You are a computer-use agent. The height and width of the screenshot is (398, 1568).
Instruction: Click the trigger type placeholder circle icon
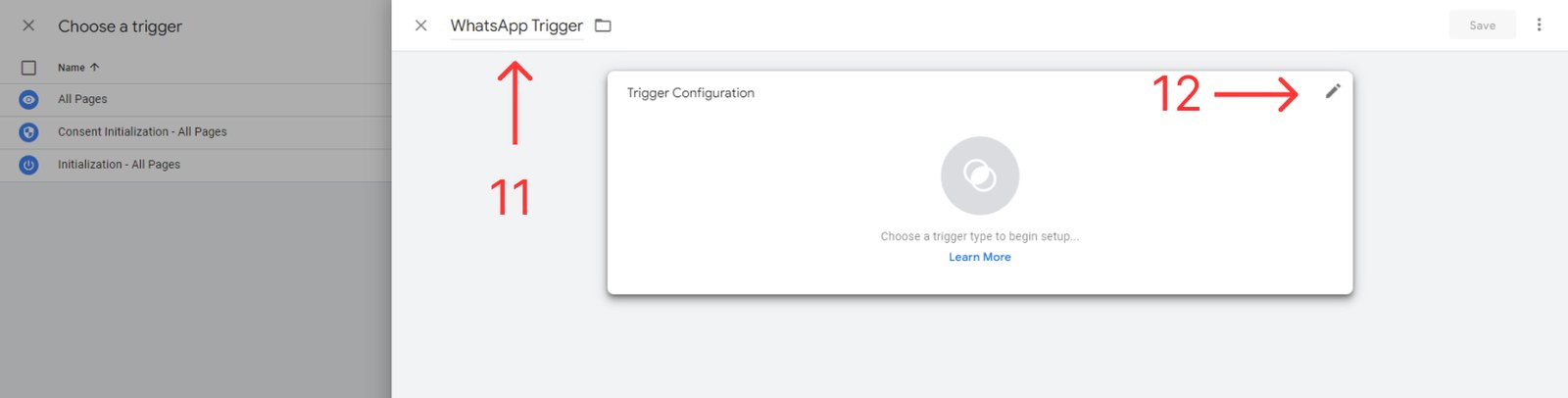point(979,175)
